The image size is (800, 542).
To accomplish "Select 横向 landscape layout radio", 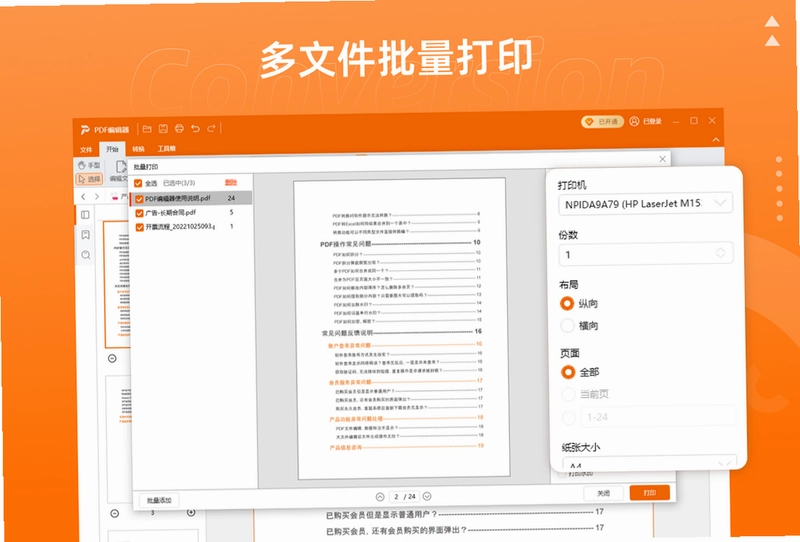I will click(x=567, y=325).
